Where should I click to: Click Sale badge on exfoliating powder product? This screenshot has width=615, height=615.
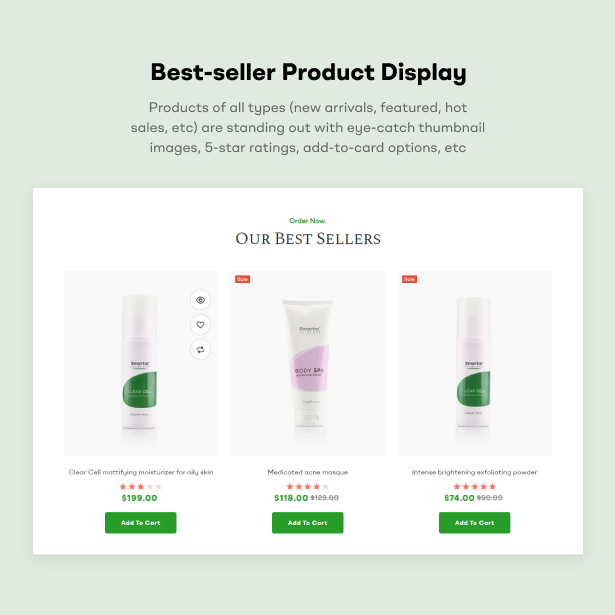[x=409, y=279]
